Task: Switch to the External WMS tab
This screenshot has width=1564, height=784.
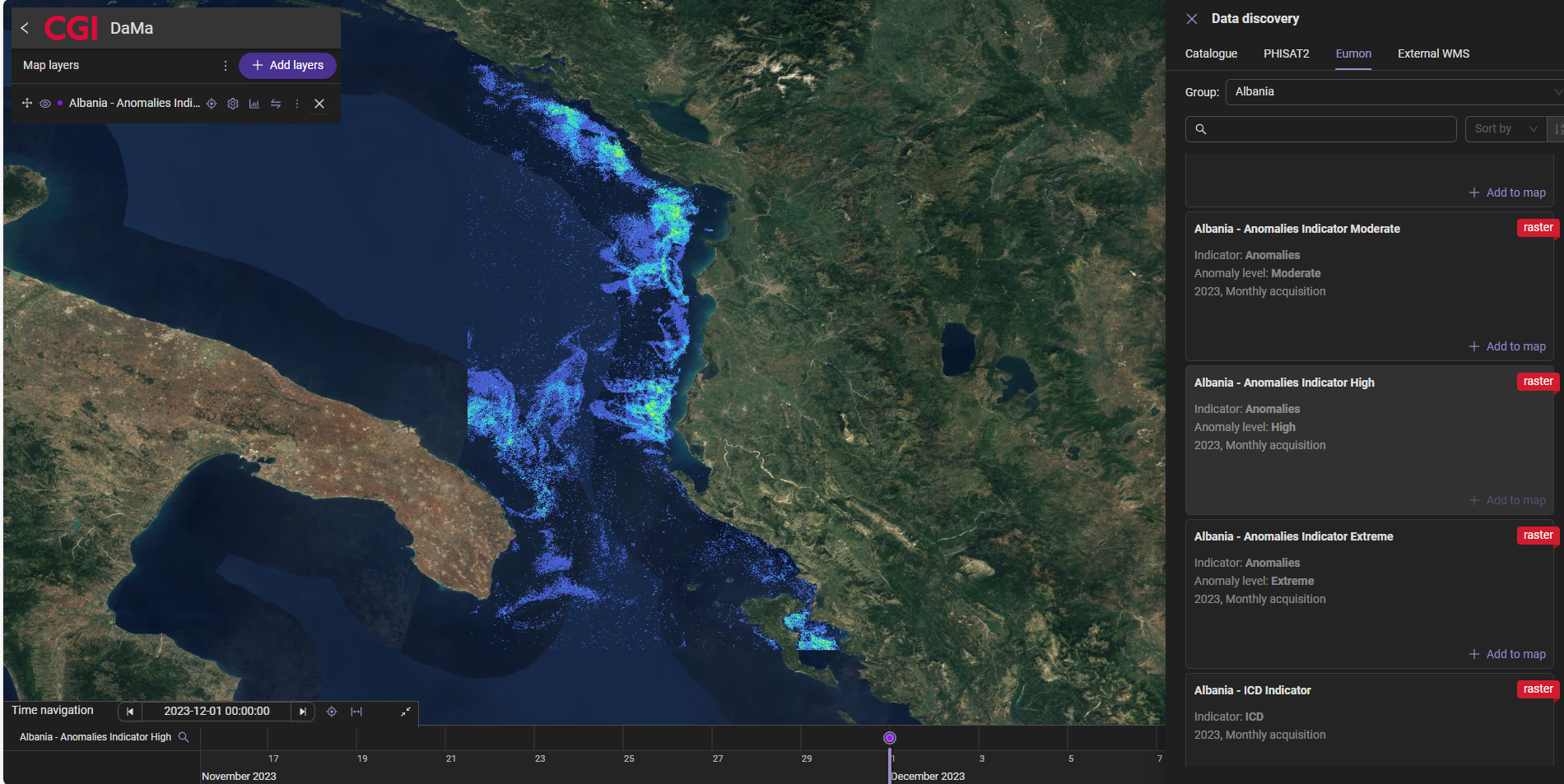Action: (1433, 53)
